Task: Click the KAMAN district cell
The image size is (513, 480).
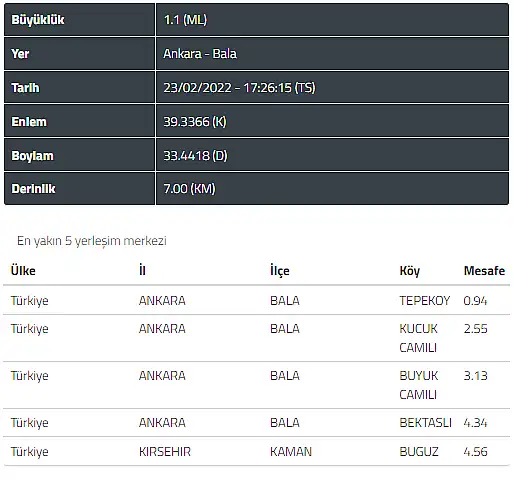Action: [291, 452]
